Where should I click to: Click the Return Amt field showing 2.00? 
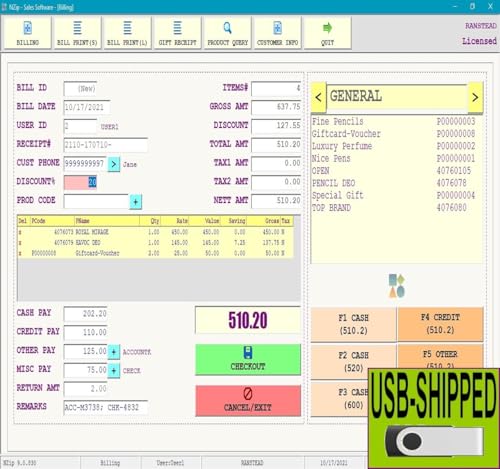[x=86, y=389]
